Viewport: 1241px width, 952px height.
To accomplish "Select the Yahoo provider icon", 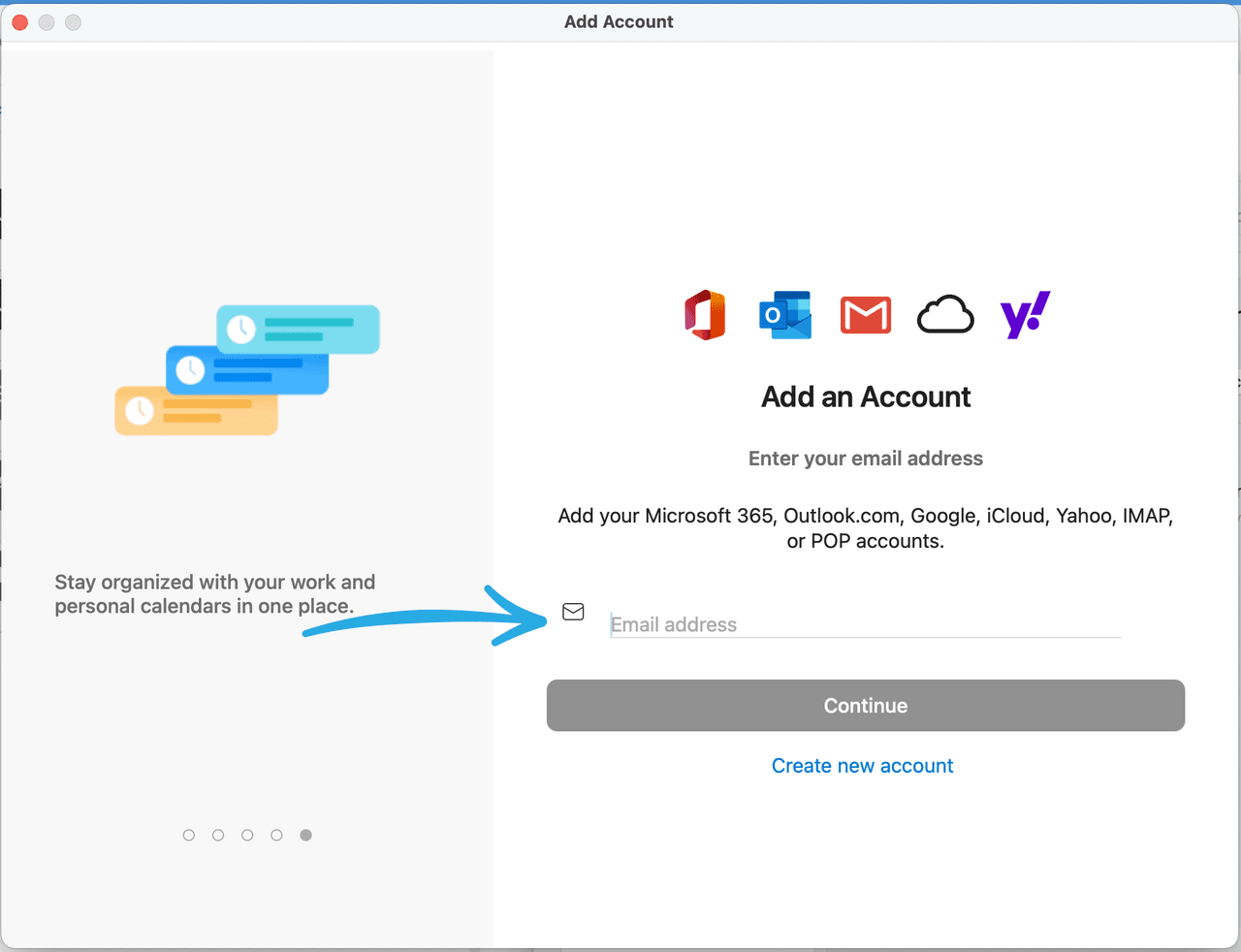I will pos(1025,314).
